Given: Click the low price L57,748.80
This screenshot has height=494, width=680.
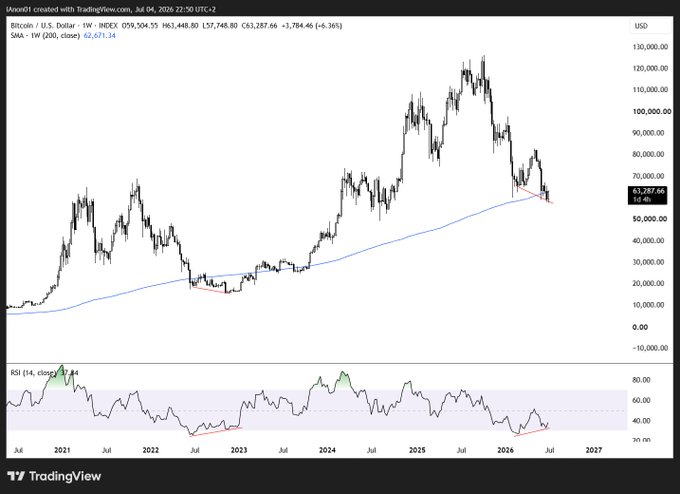Looking at the screenshot, I should pos(220,26).
